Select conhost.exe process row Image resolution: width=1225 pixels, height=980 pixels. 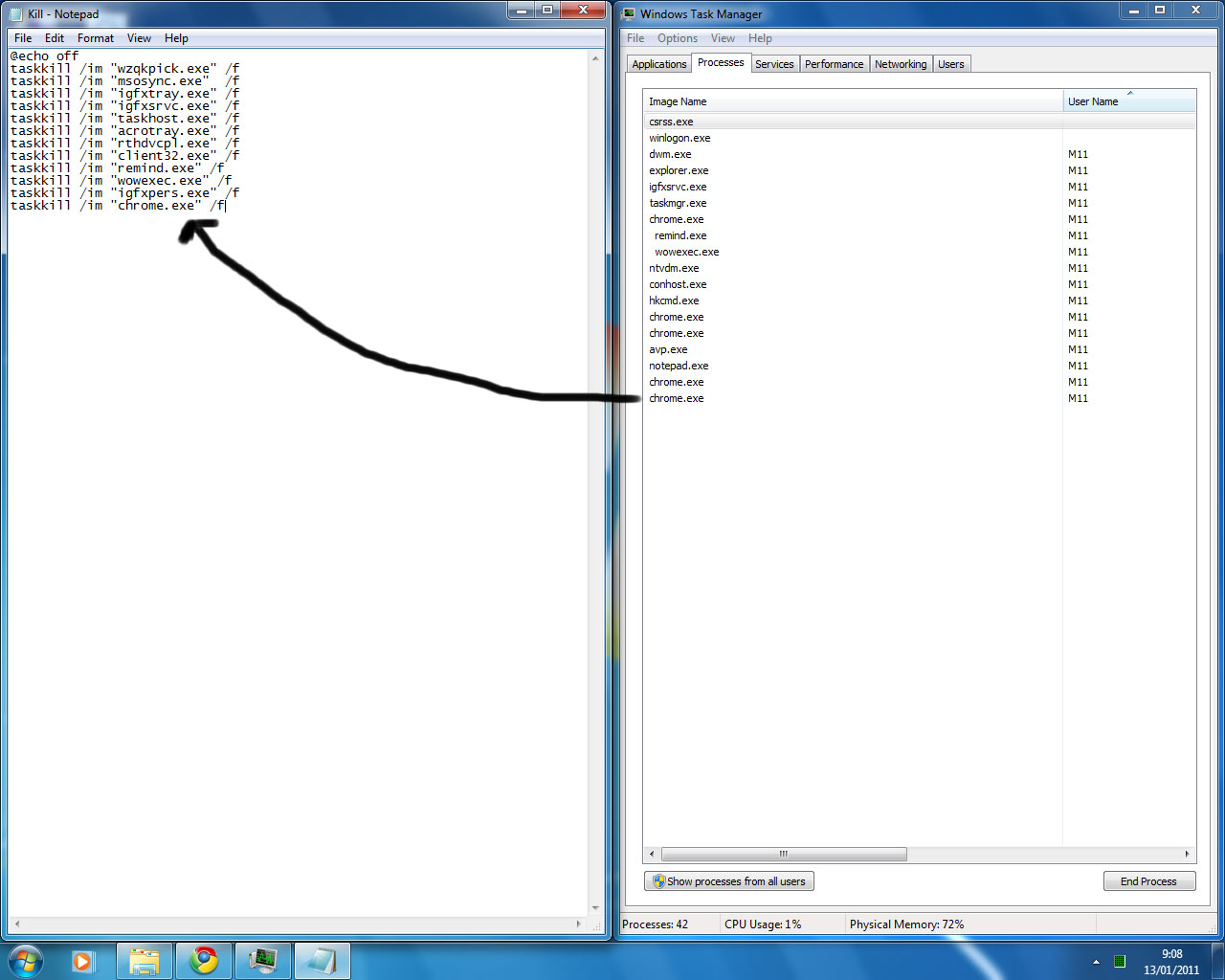919,284
